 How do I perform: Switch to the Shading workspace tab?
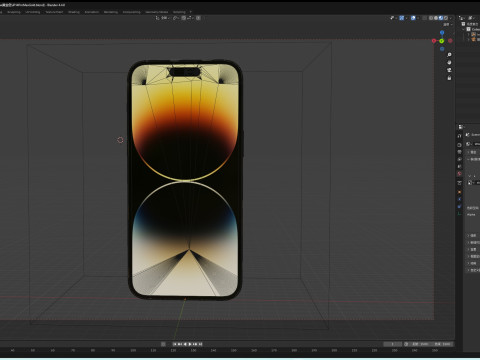(x=74, y=12)
